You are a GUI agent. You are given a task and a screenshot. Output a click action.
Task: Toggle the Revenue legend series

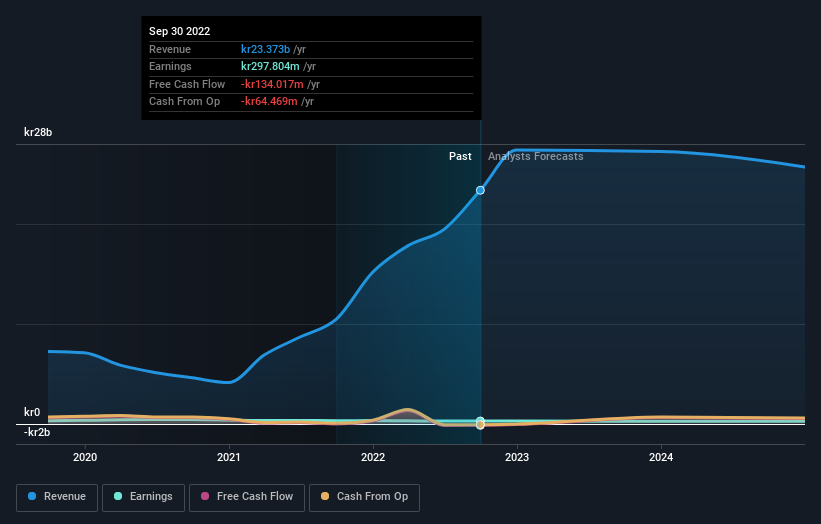[57, 497]
